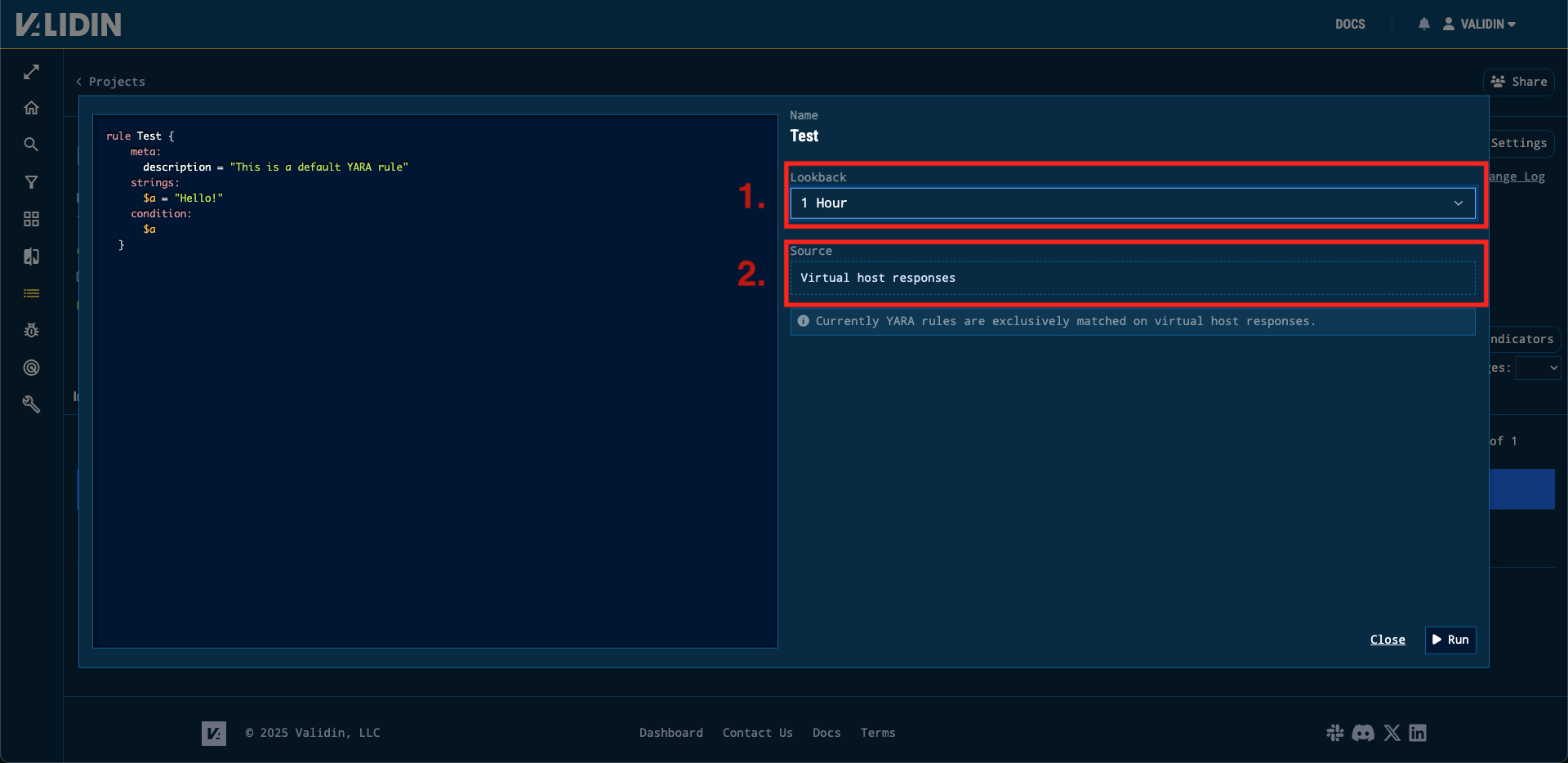Open the target icon in the sidebar
Image resolution: width=1568 pixels, height=763 pixels.
(31, 368)
